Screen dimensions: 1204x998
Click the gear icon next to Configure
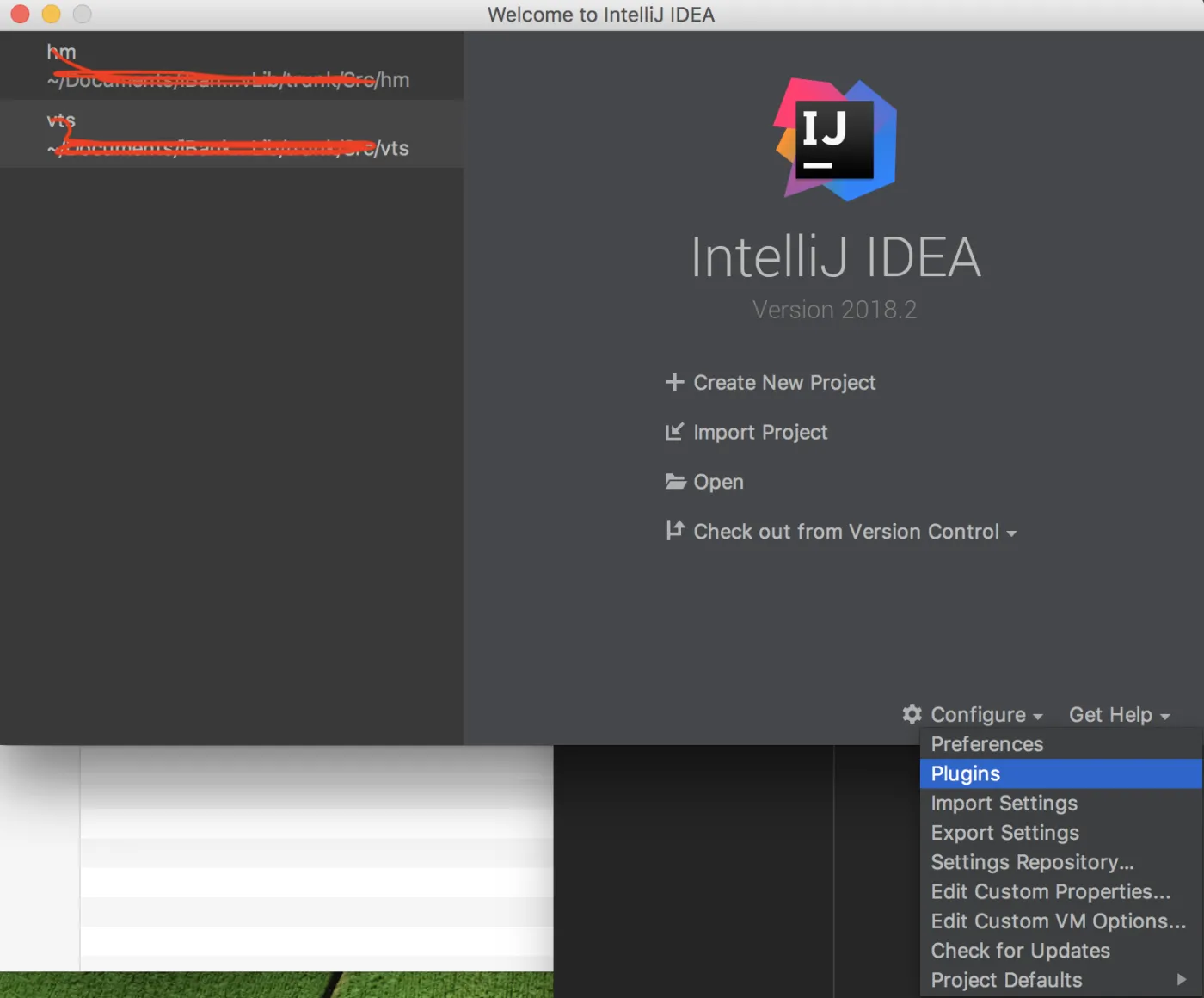click(x=912, y=714)
